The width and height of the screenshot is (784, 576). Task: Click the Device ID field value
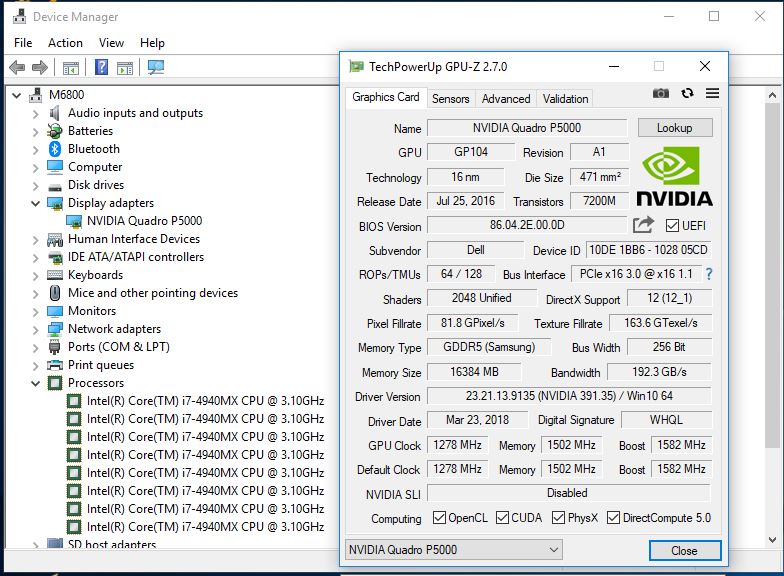(648, 250)
